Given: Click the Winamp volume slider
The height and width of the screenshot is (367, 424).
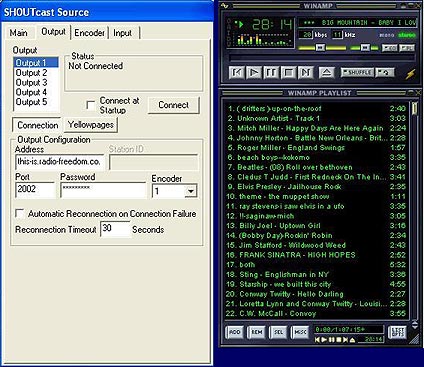Looking at the screenshot, I should tap(322, 48).
